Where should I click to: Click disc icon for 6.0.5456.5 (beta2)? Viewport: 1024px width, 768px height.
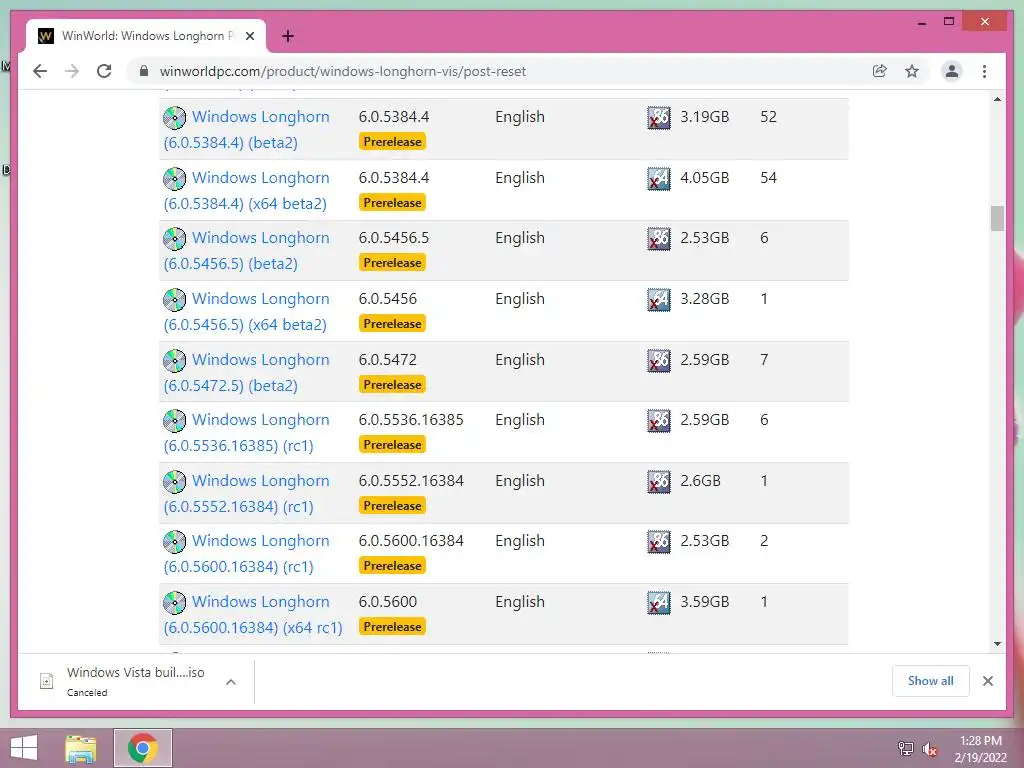point(174,239)
